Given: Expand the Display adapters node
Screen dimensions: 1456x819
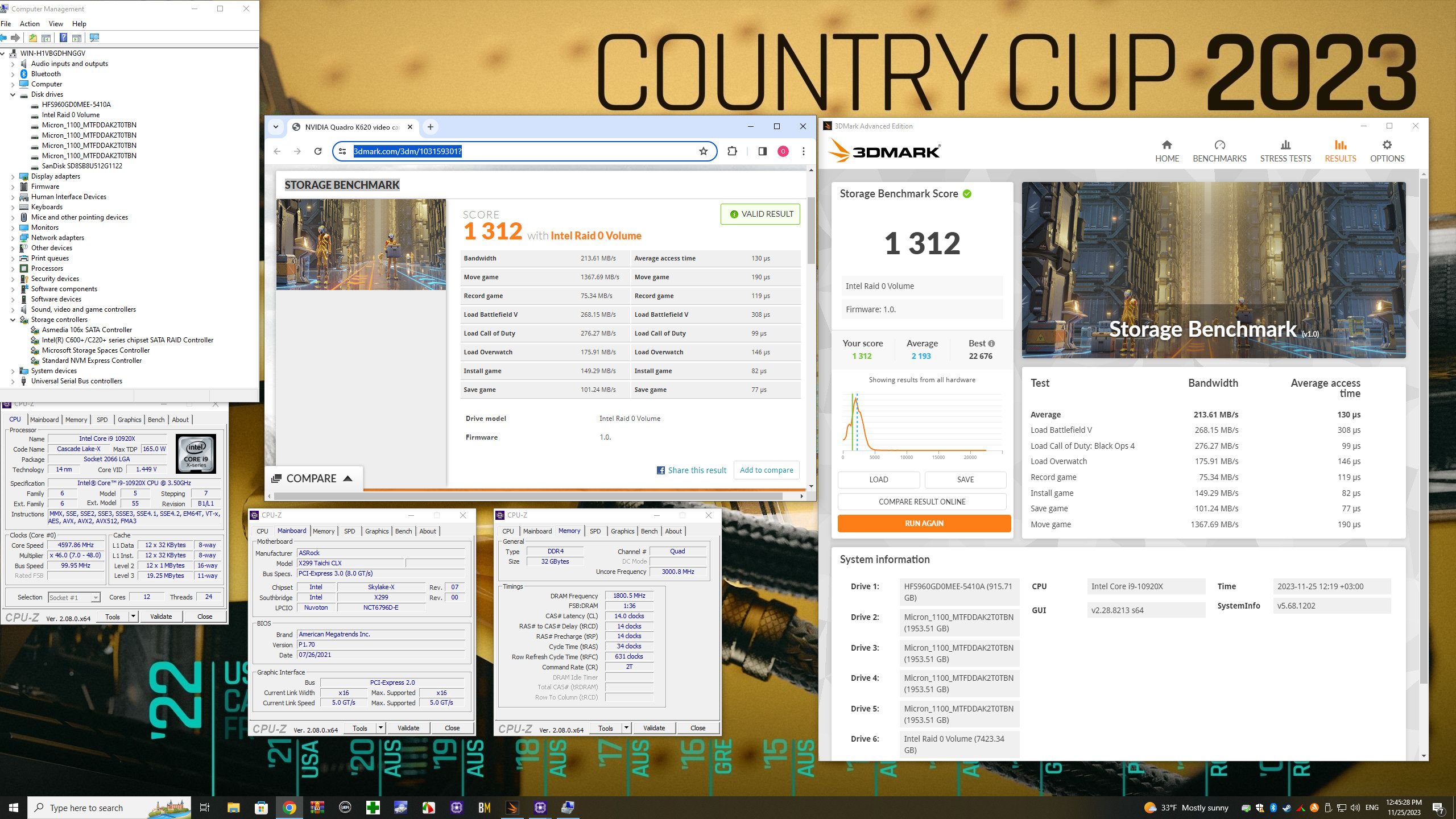Looking at the screenshot, I should point(13,176).
